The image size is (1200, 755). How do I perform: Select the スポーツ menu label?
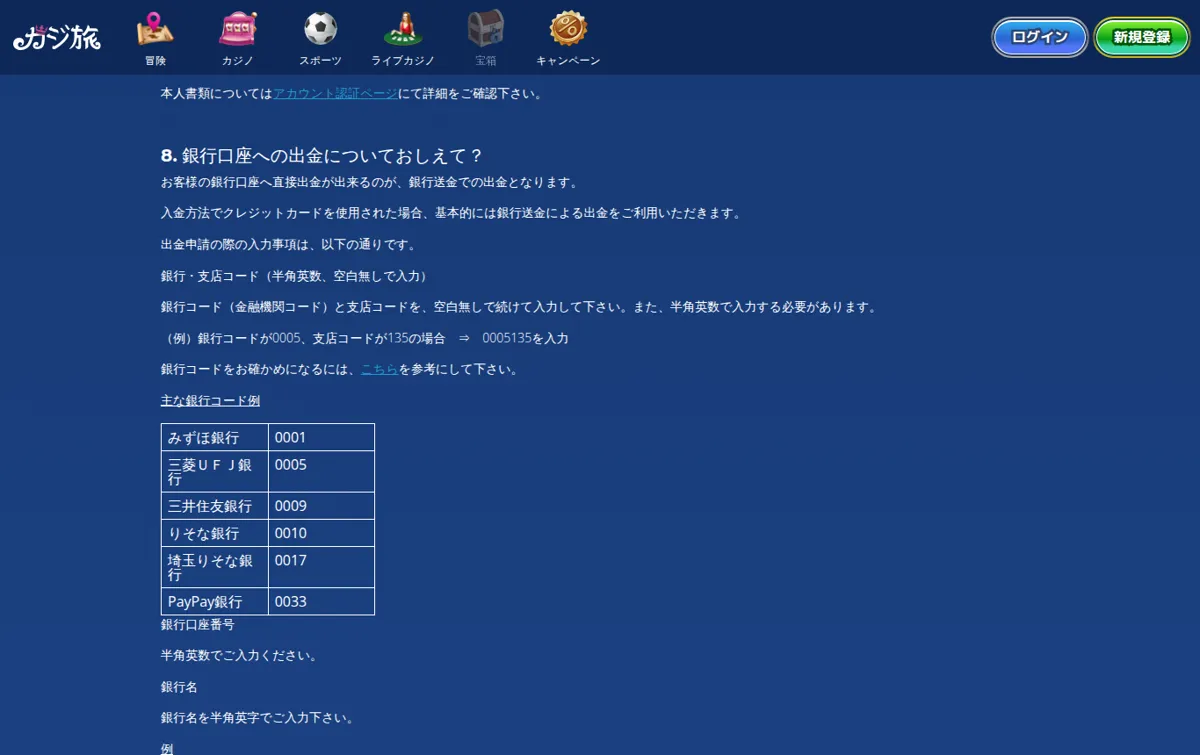(x=321, y=61)
